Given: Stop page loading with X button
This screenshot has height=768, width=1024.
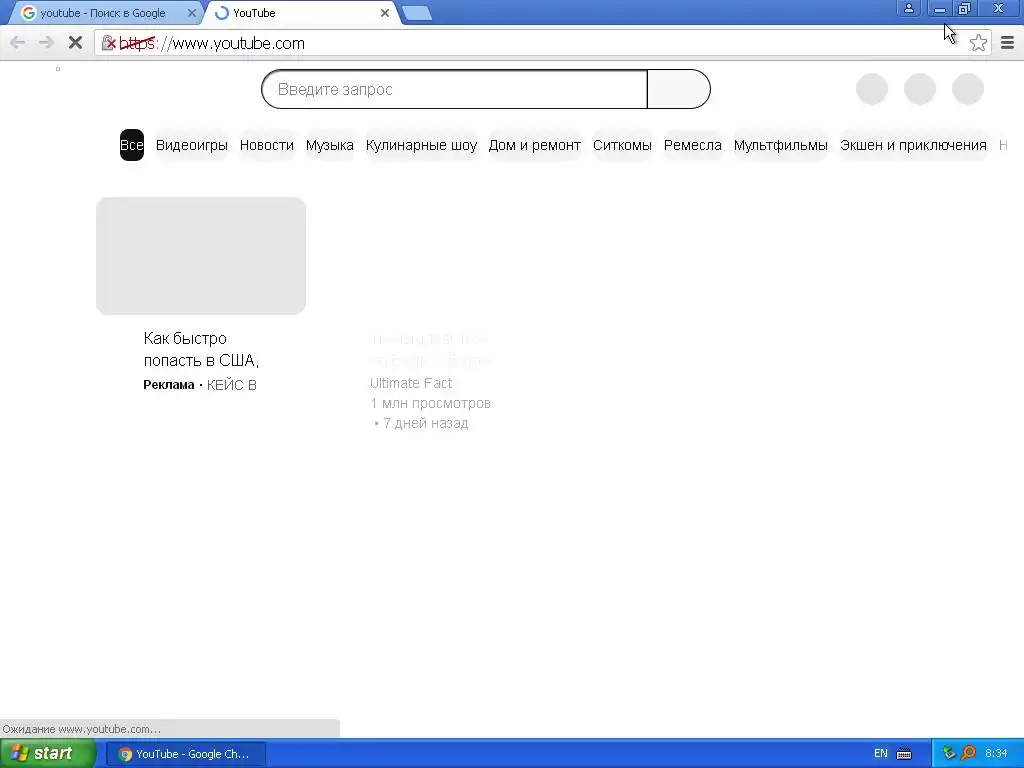Looking at the screenshot, I should [x=75, y=43].
